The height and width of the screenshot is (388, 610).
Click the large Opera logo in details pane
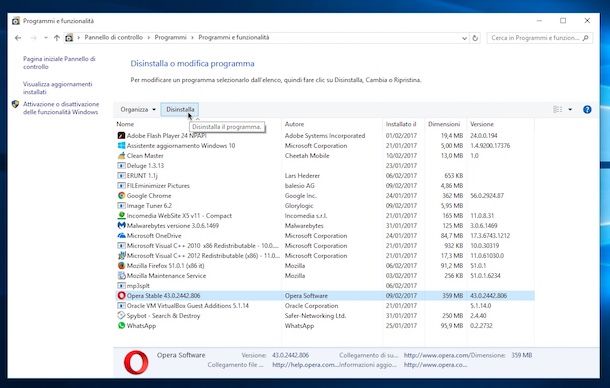click(x=136, y=362)
